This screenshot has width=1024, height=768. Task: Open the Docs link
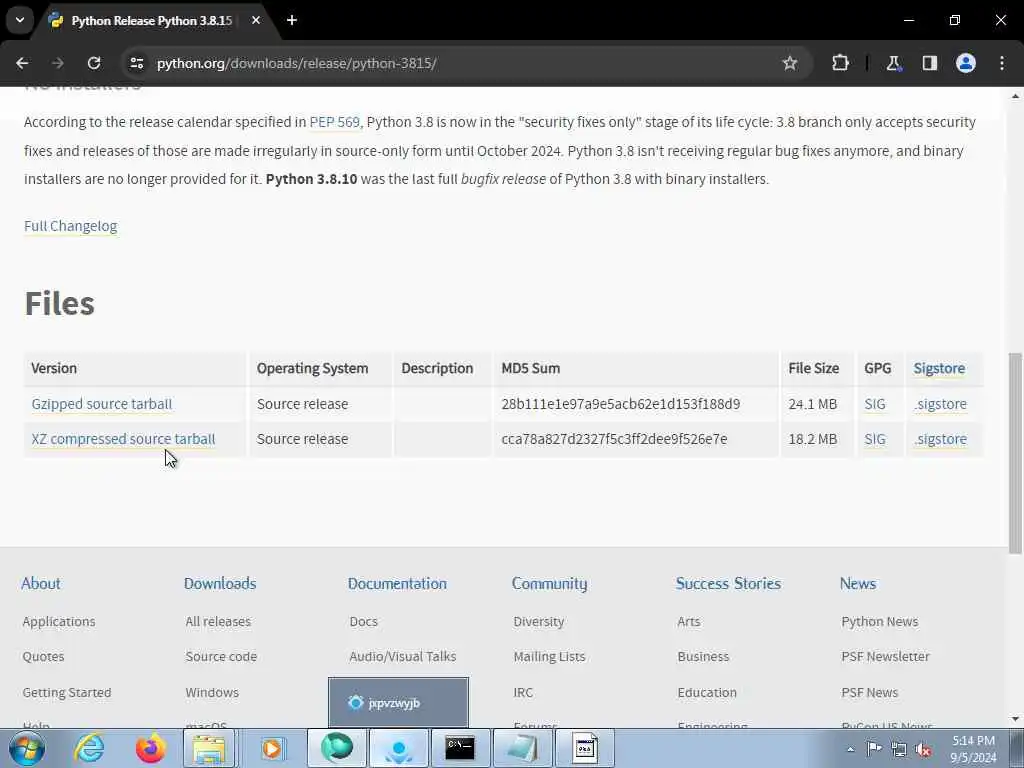364,621
